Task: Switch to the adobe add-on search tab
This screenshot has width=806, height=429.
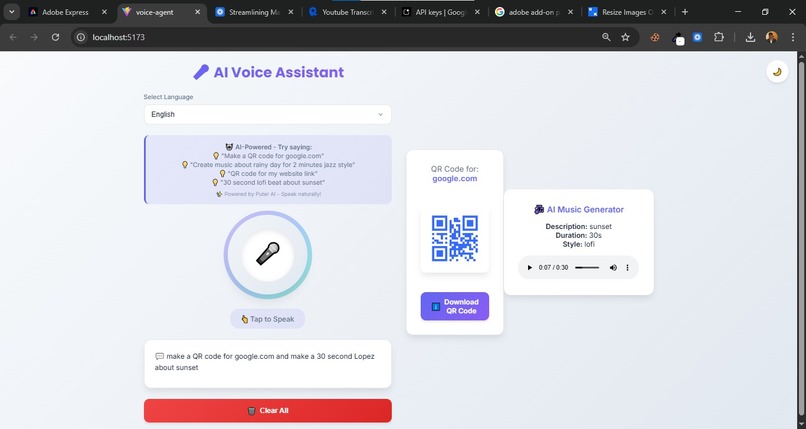Action: point(534,12)
